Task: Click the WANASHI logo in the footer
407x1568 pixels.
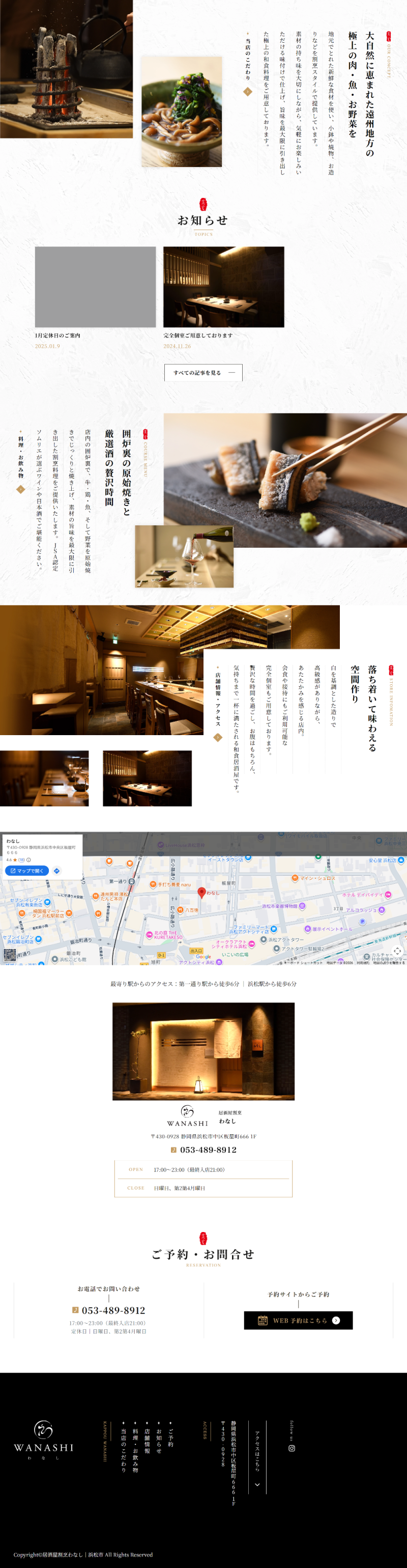Action: point(44,1440)
